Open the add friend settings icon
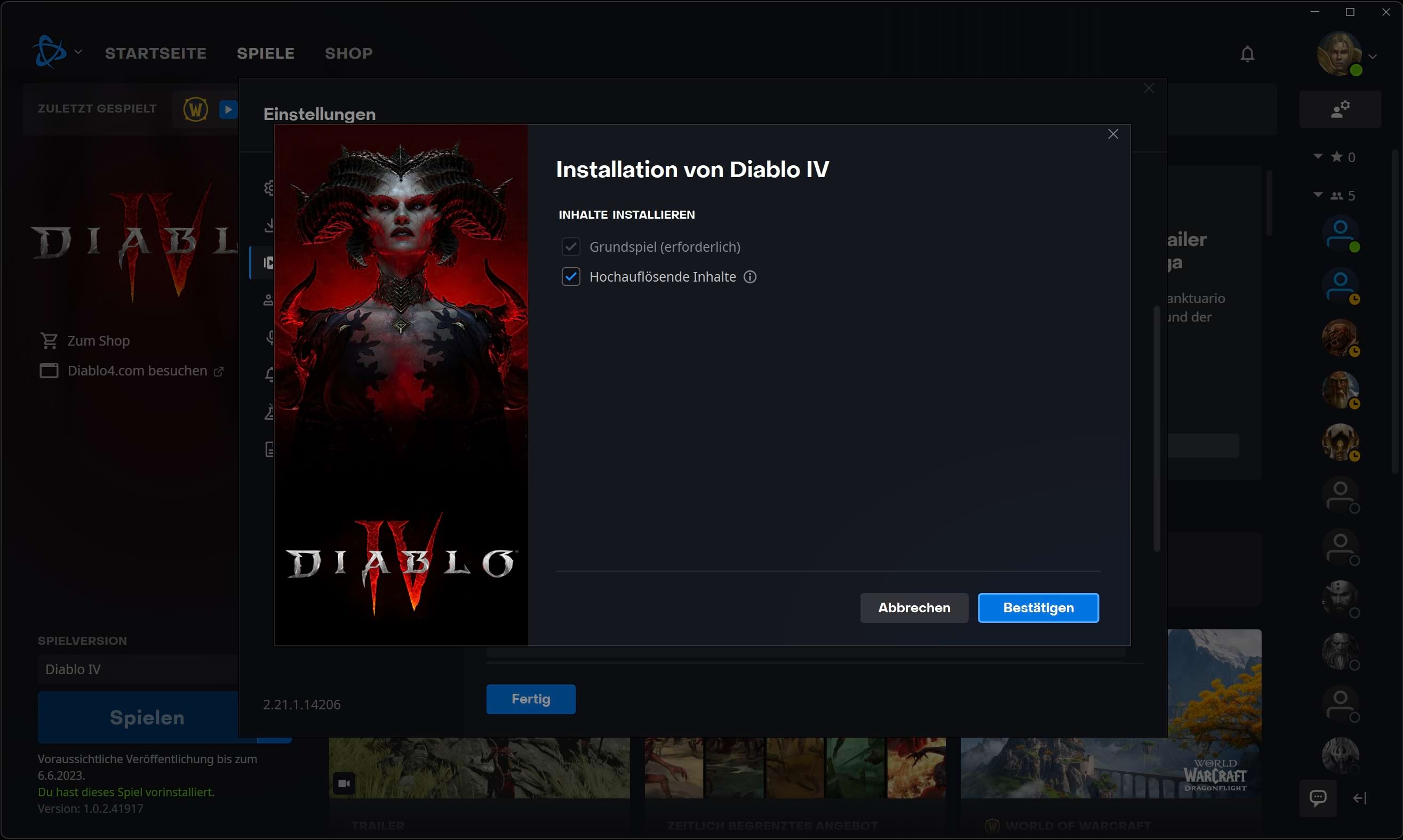 point(1340,109)
